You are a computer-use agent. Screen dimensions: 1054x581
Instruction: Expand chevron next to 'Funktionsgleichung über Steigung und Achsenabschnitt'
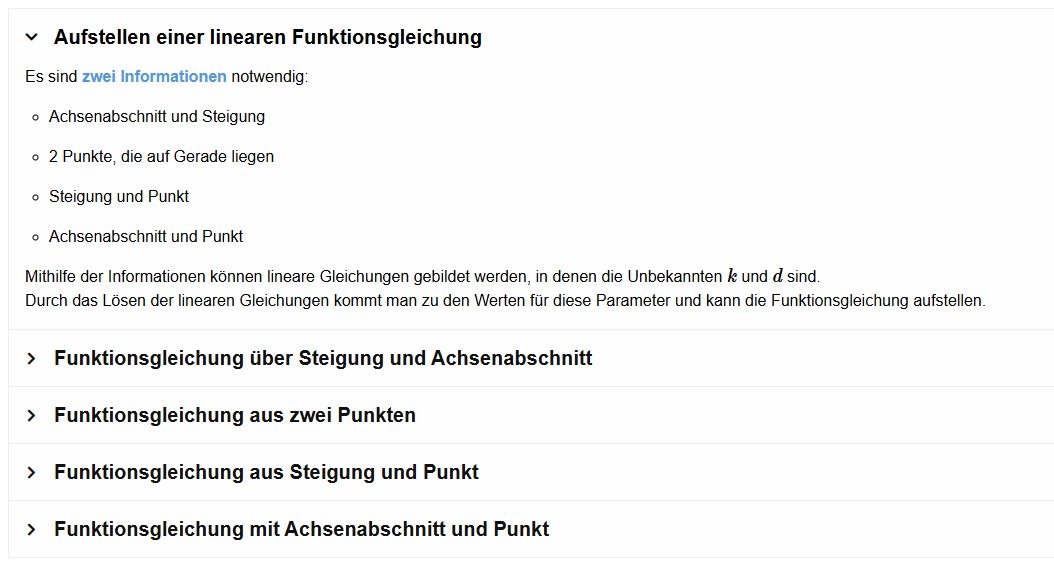(x=32, y=358)
